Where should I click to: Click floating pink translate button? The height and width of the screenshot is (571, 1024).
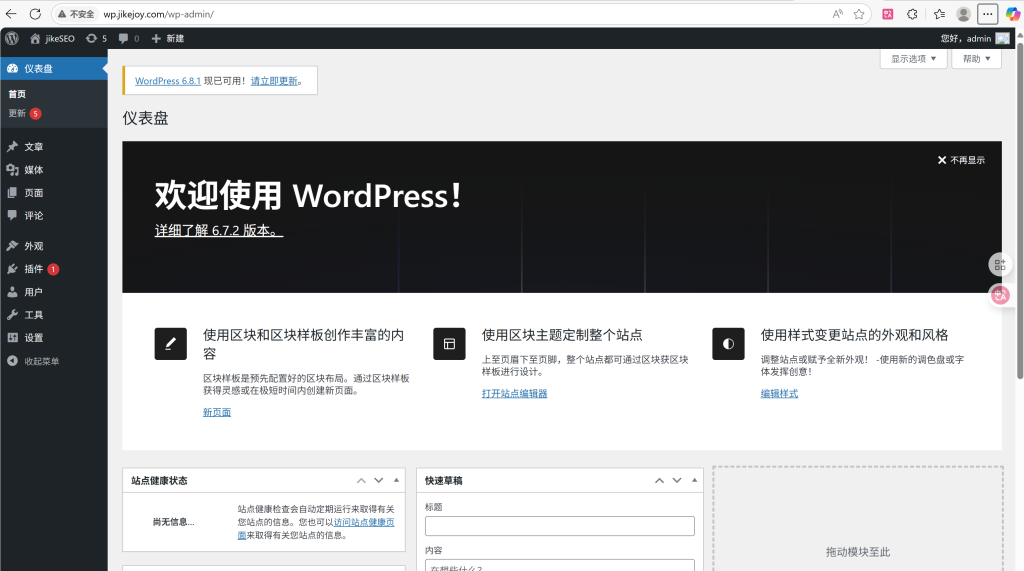click(x=1000, y=295)
